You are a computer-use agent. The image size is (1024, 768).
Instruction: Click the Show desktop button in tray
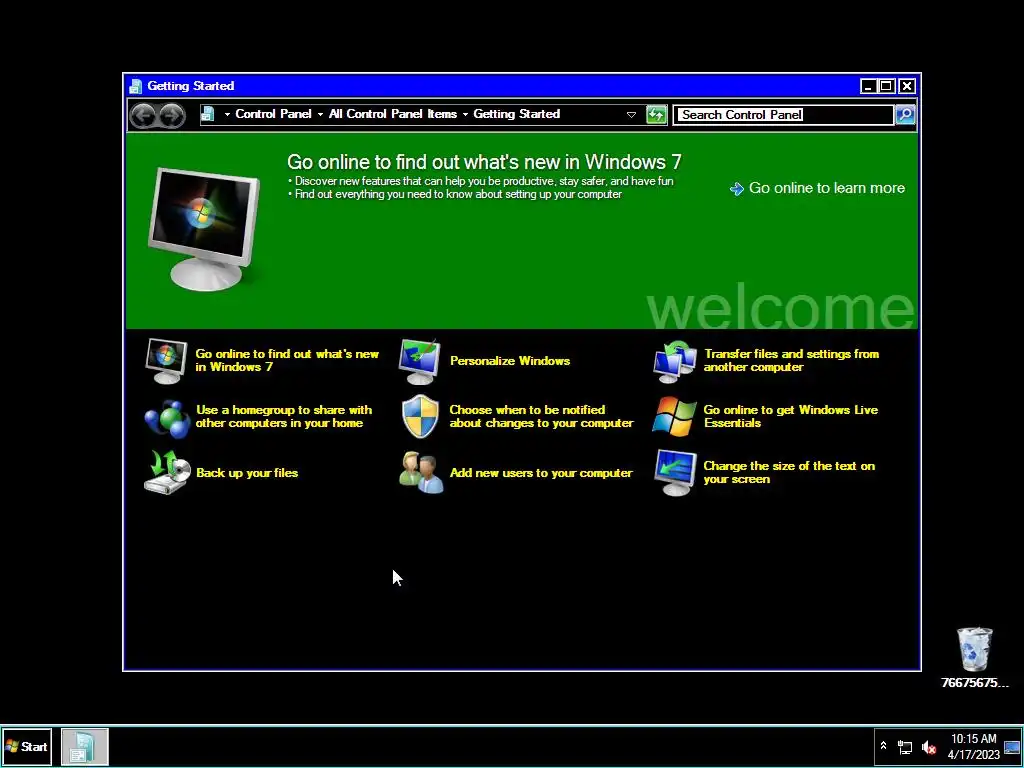(1013, 747)
